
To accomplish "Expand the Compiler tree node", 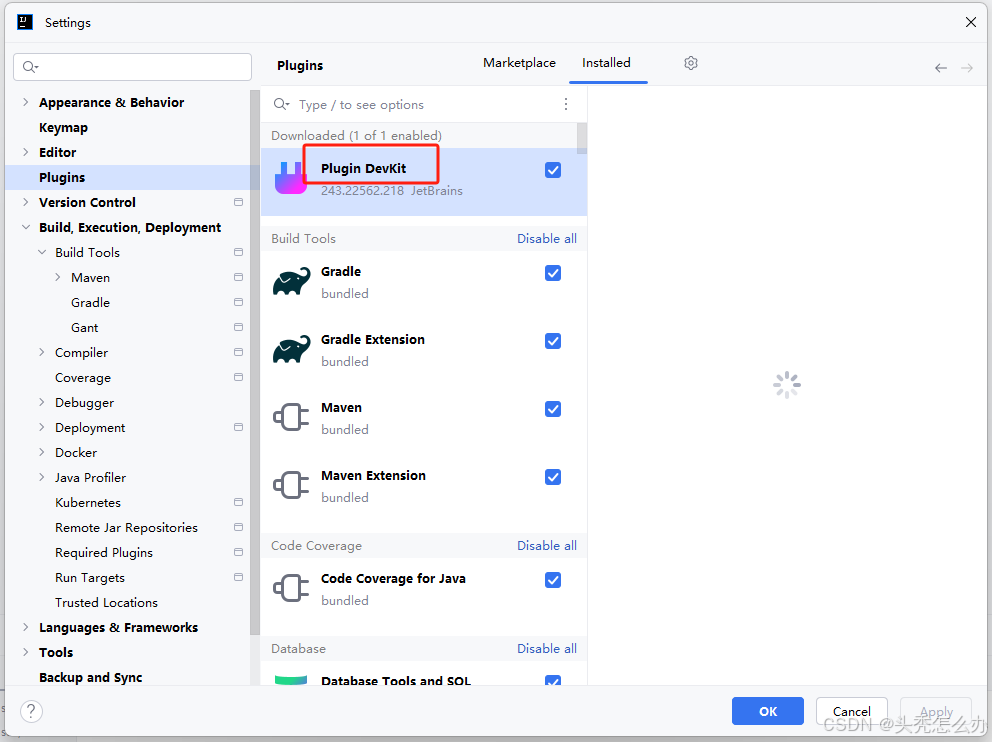I will tap(42, 352).
